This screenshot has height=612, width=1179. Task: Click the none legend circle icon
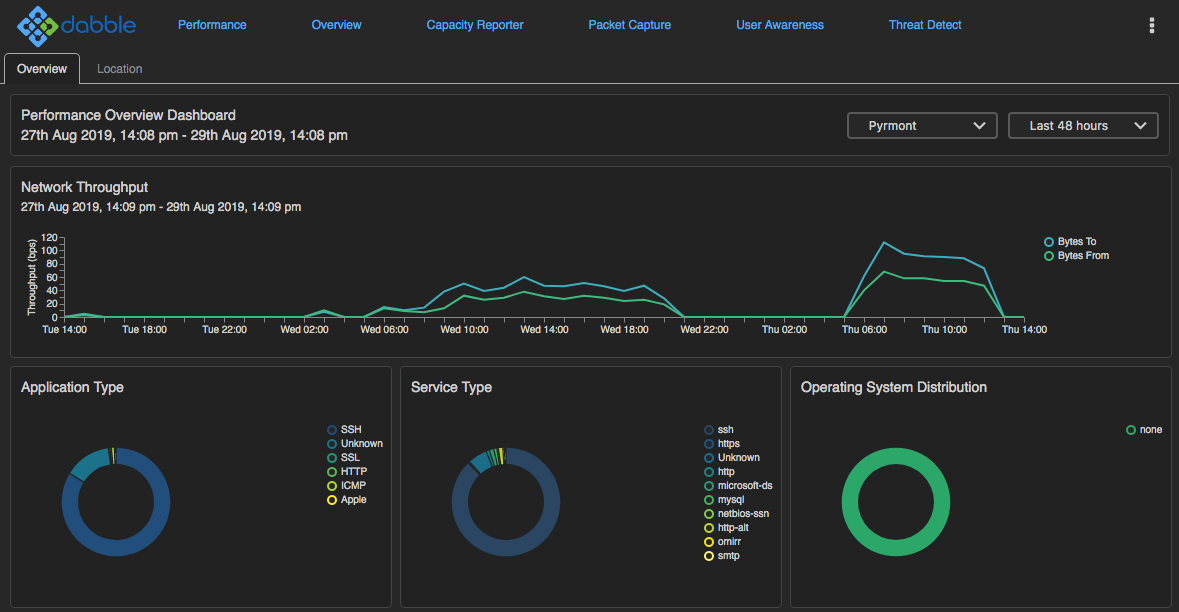click(1131, 430)
